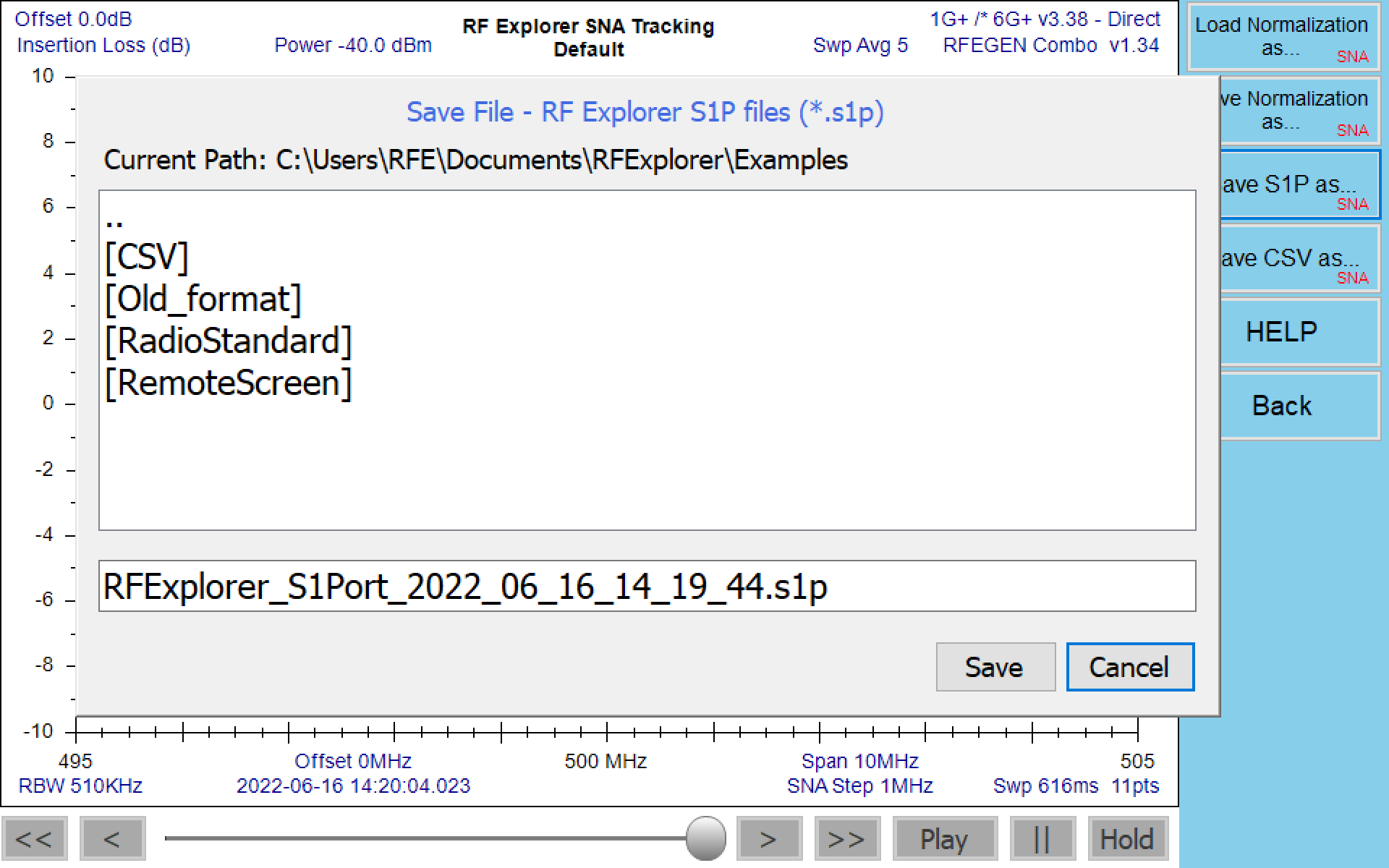Click the Offset 0.0dB label
The image size is (1389, 868).
pyautogui.click(x=73, y=19)
